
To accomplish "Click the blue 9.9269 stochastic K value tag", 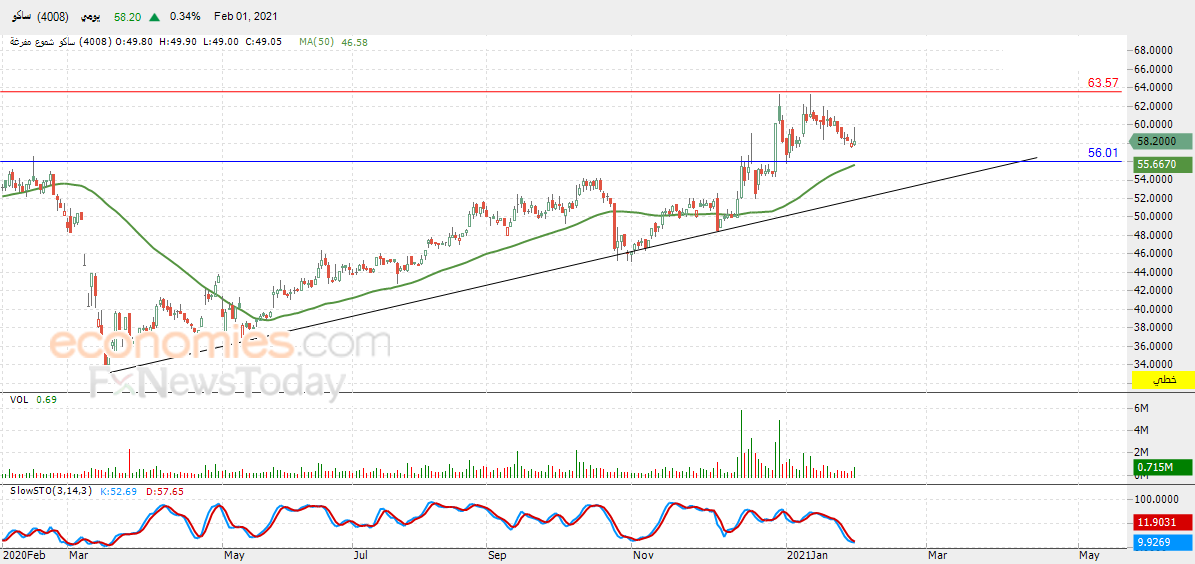I will pos(1162,543).
